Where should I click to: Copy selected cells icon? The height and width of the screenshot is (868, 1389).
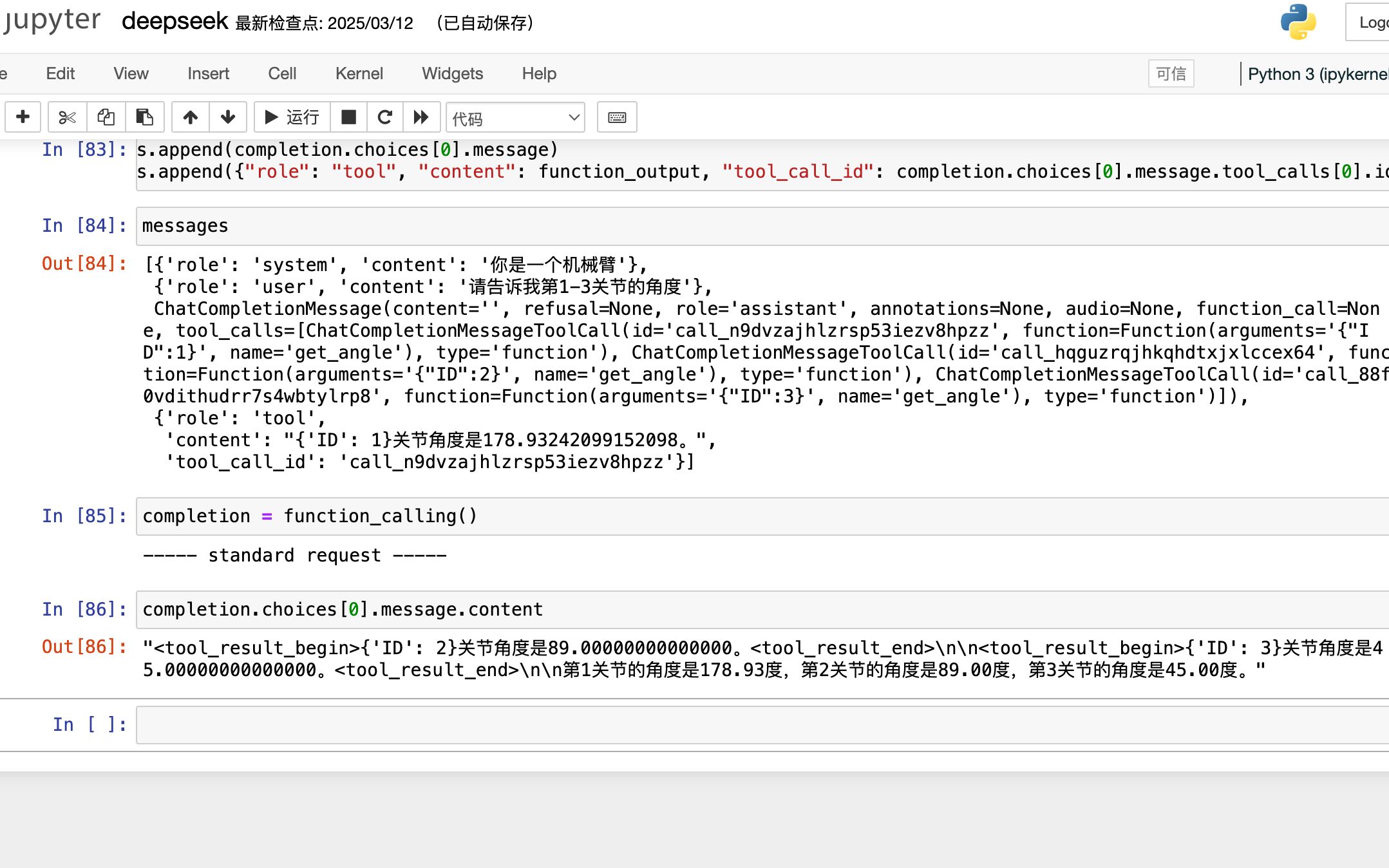106,117
